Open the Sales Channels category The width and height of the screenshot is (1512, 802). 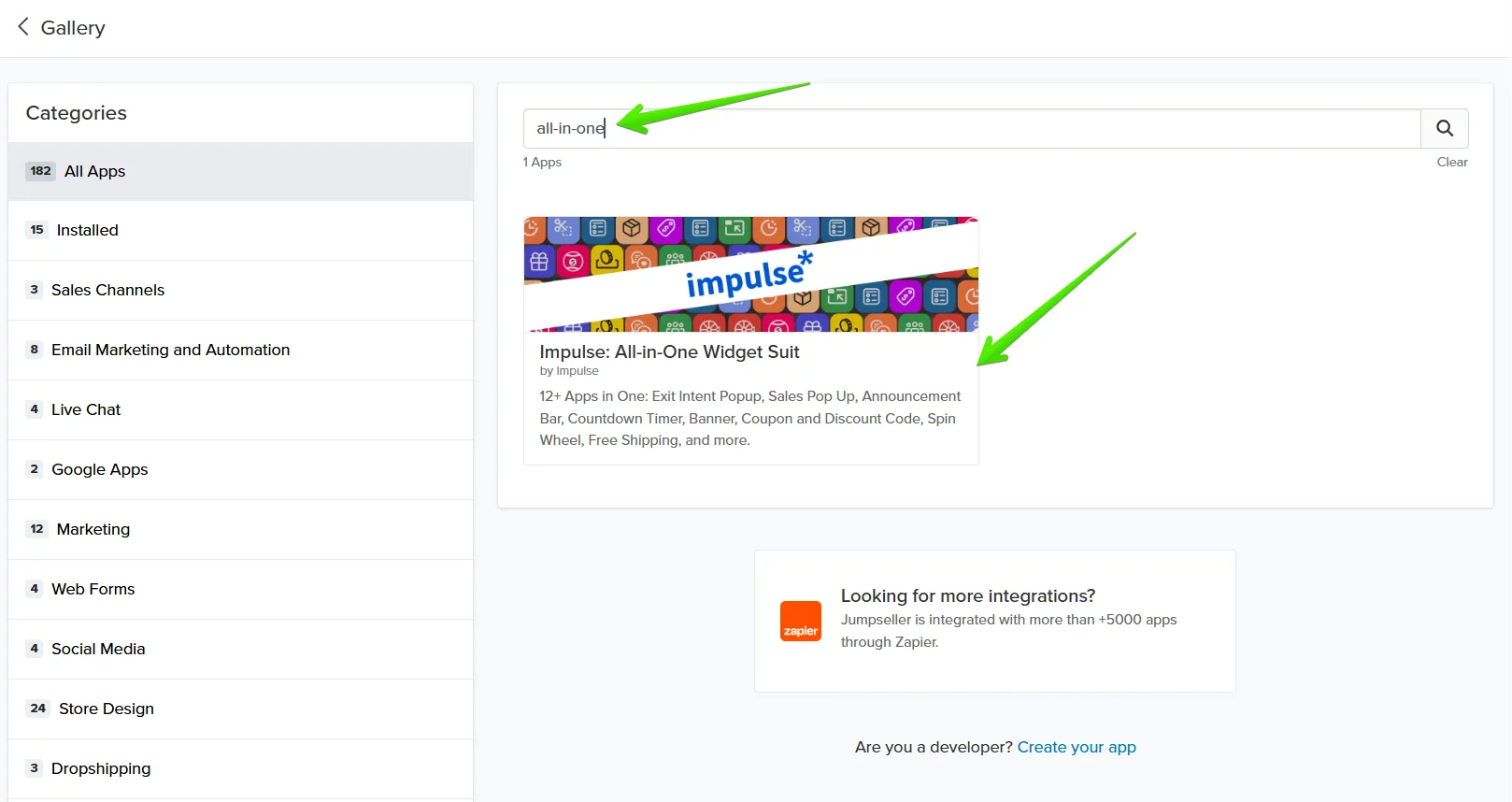240,290
